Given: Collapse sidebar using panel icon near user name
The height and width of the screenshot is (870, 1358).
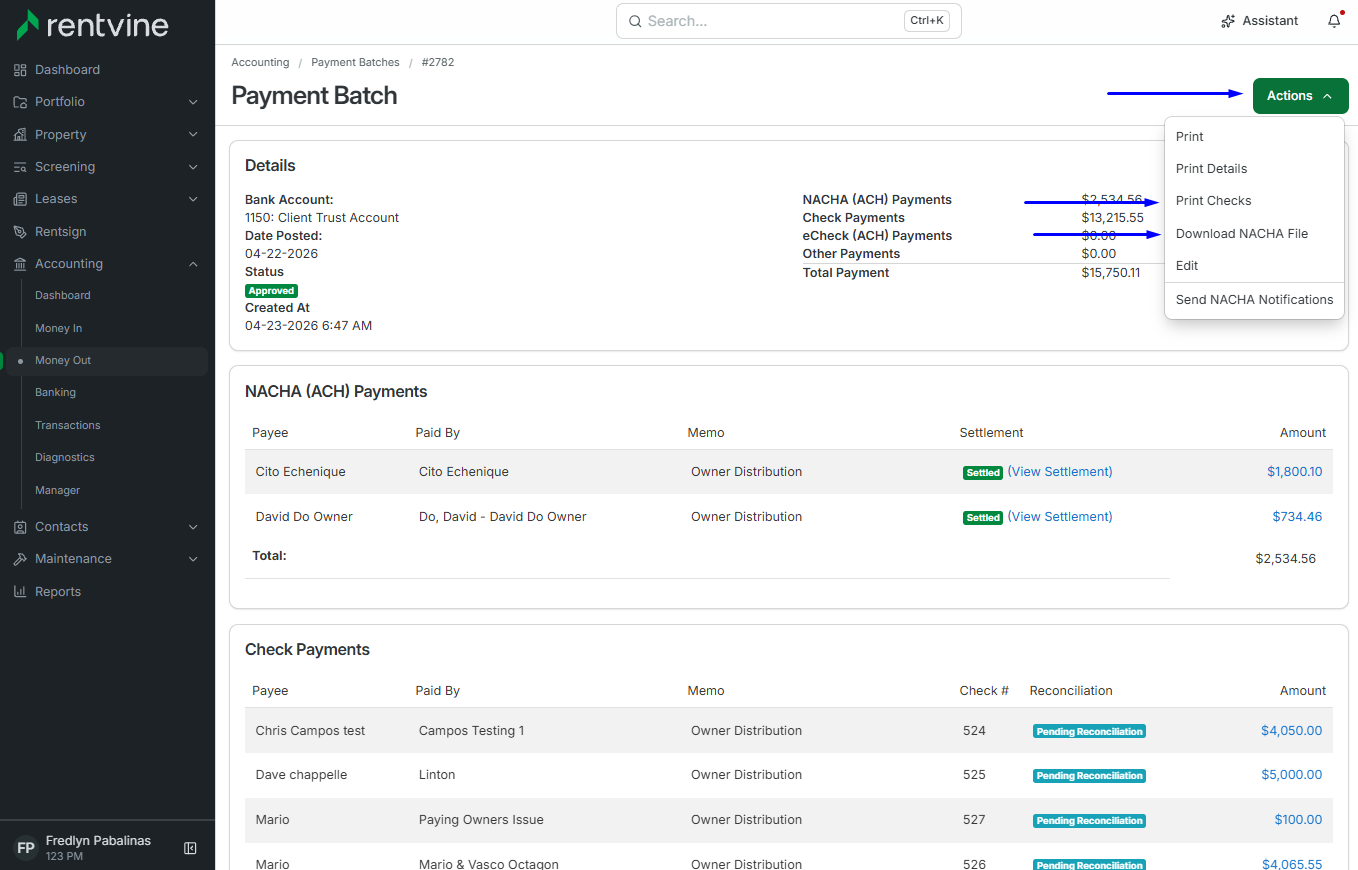Looking at the screenshot, I should [x=190, y=848].
